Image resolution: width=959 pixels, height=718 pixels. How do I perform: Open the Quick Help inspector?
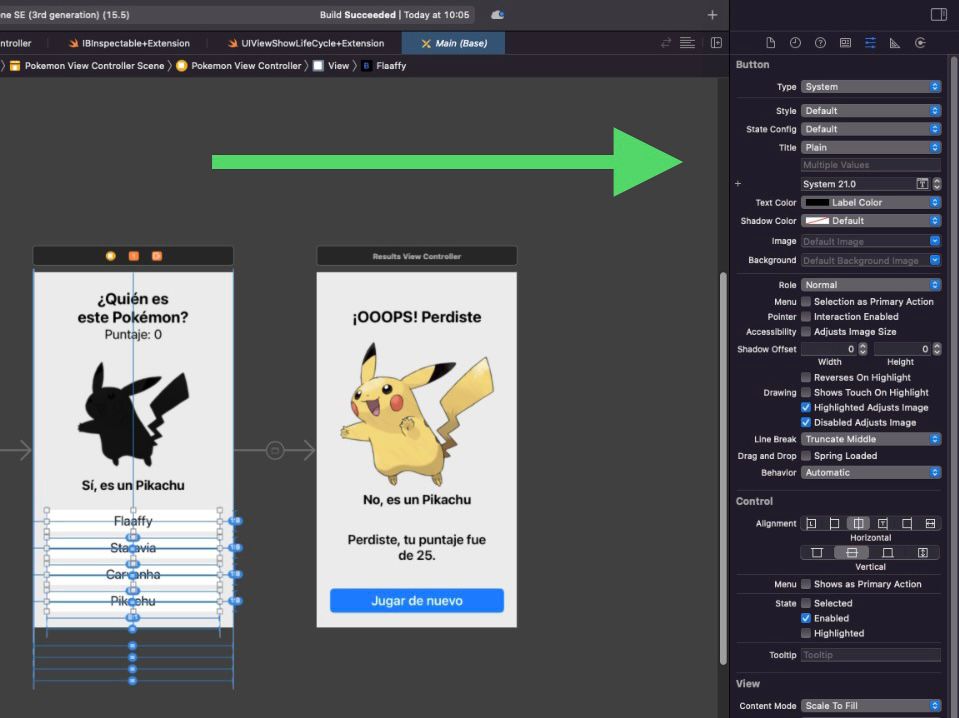click(x=820, y=43)
